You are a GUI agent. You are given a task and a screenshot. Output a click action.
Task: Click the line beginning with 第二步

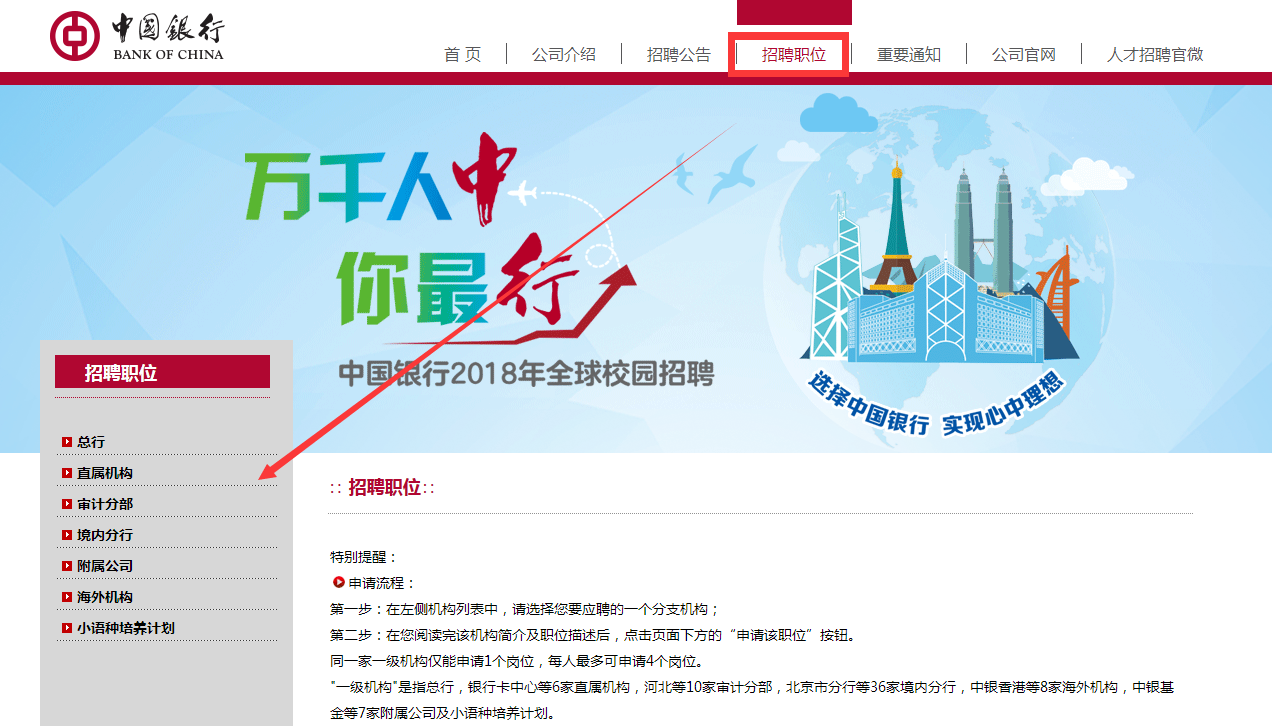(x=593, y=635)
